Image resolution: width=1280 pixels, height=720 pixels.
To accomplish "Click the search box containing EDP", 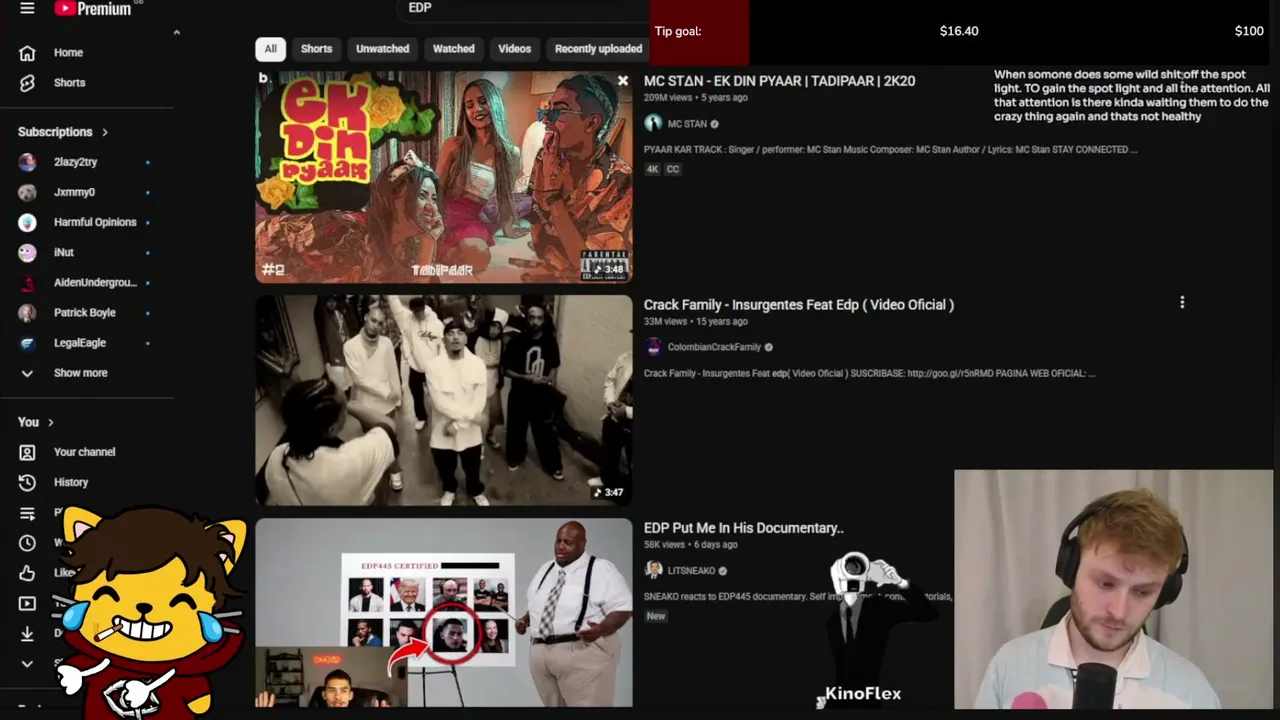I will coord(525,9).
